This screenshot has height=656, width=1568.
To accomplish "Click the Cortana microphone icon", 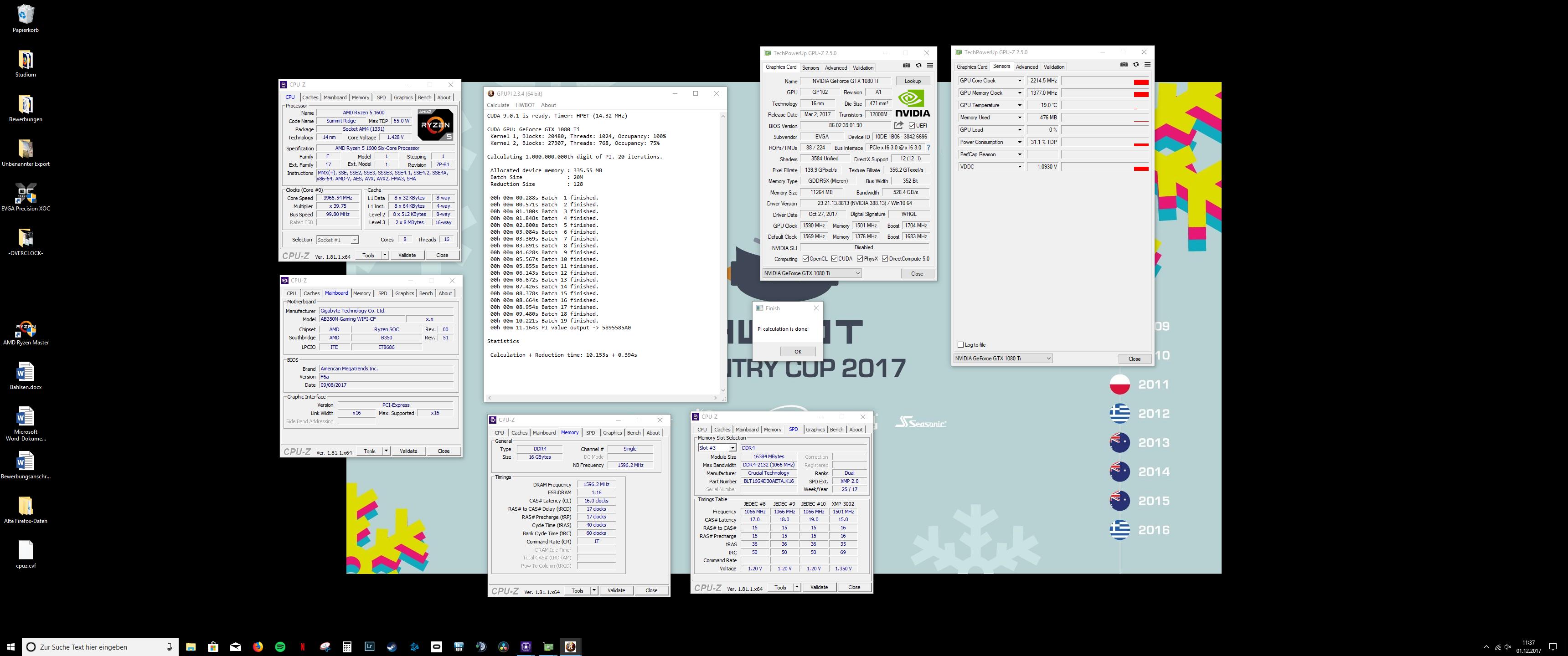I will pyautogui.click(x=169, y=647).
